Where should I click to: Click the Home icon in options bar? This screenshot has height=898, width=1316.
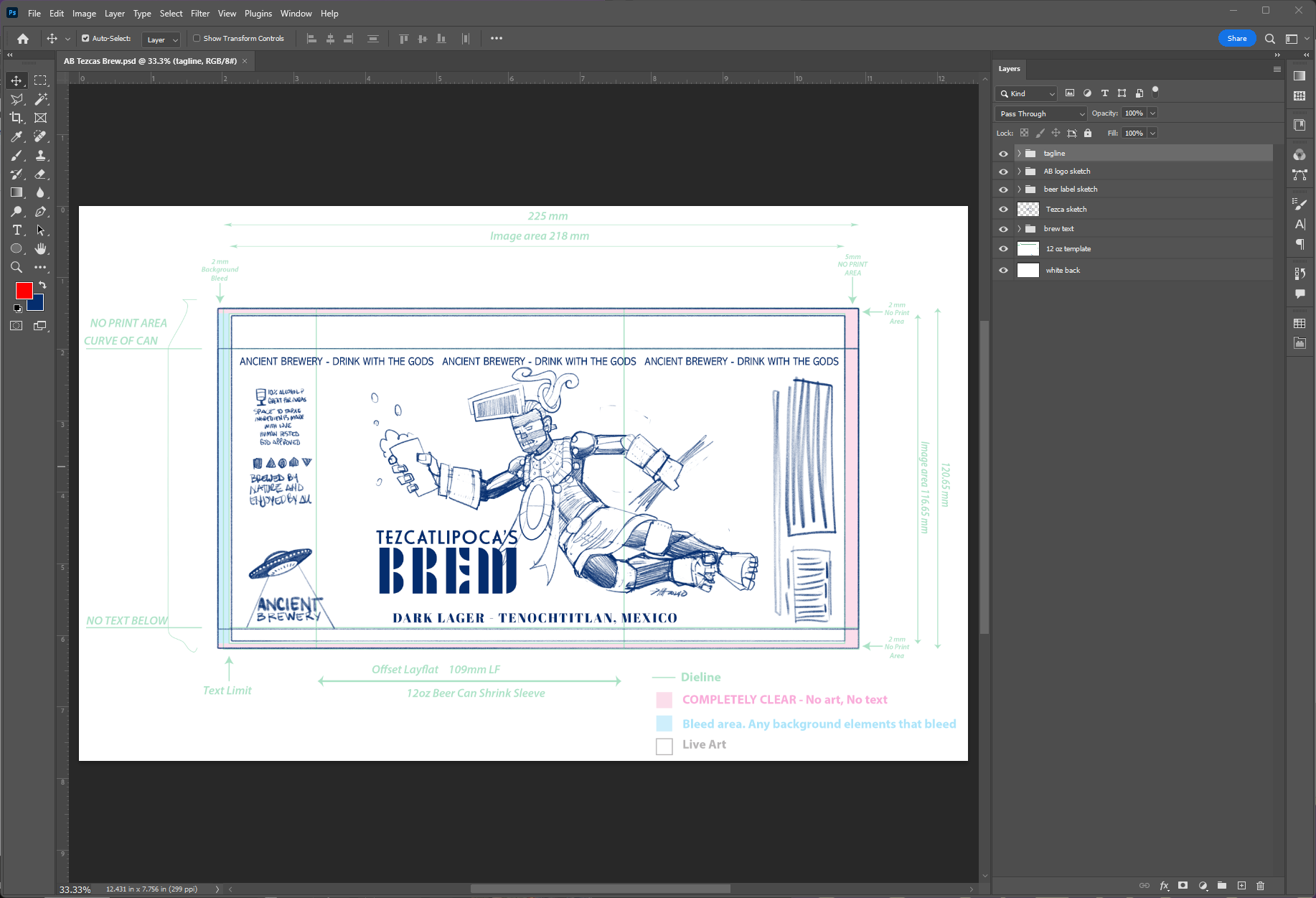pyautogui.click(x=23, y=39)
